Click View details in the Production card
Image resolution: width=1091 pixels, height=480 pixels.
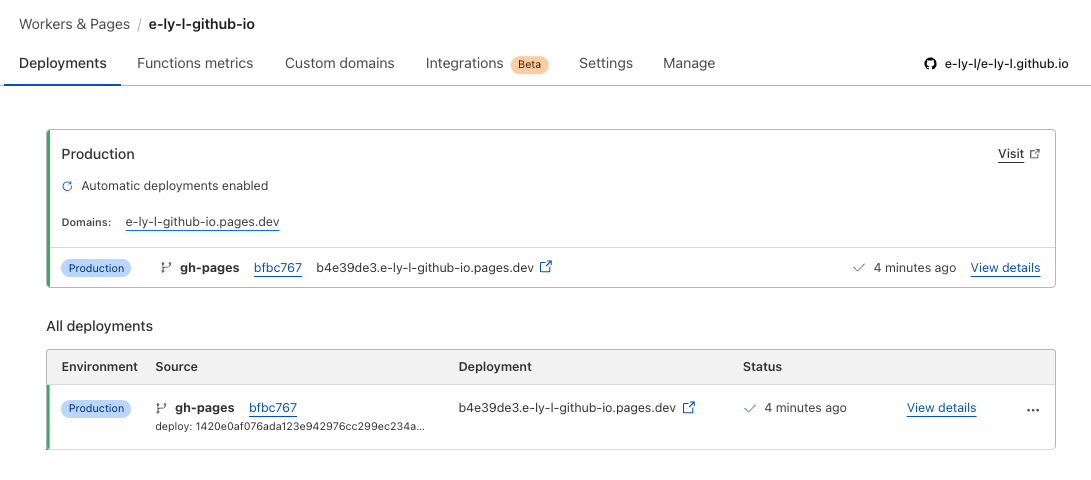[x=1005, y=268]
